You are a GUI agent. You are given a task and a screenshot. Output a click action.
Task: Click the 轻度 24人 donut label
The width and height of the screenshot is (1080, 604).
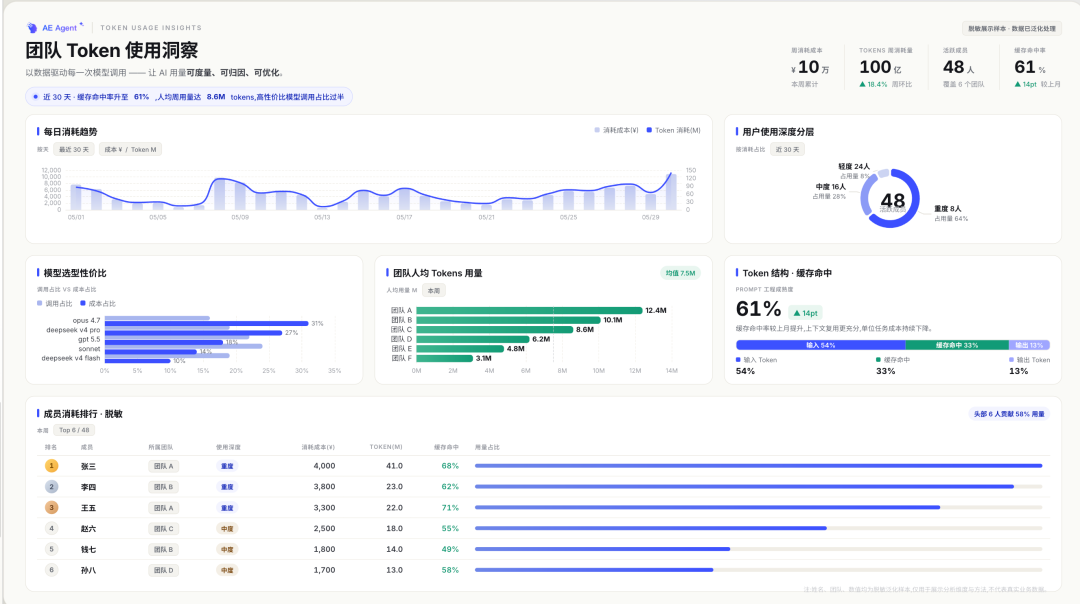point(853,167)
